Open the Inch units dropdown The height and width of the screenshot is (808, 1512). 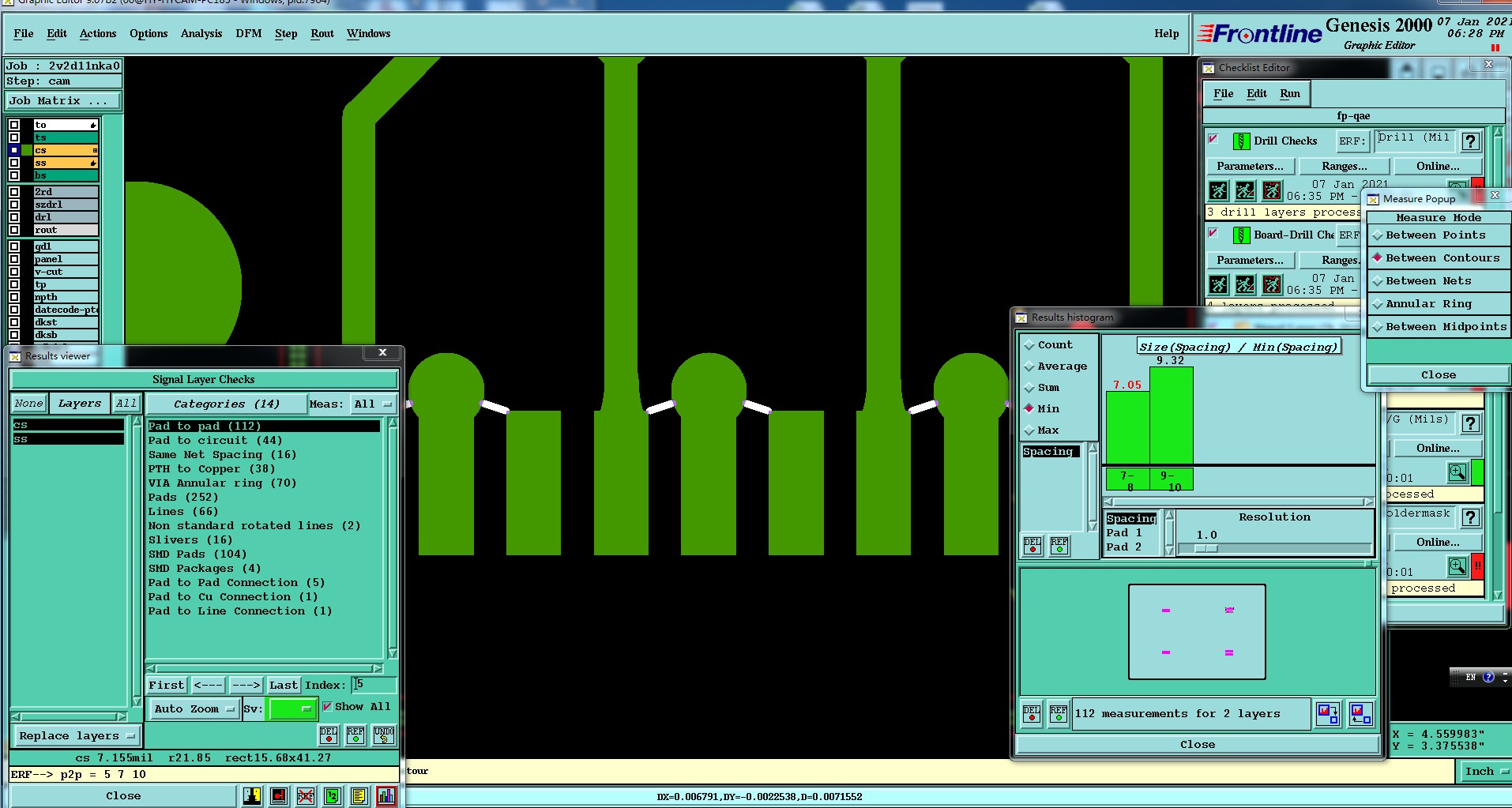click(1486, 772)
